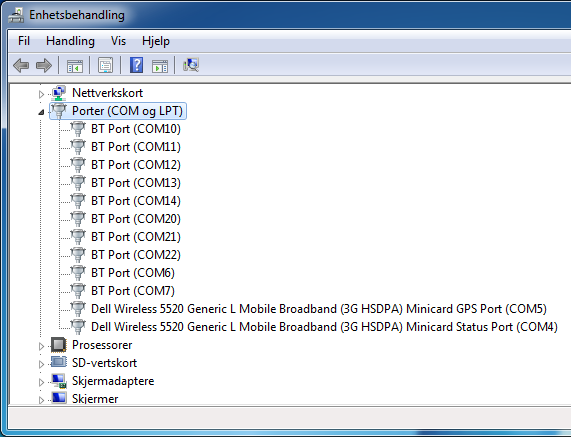
Task: Select the Dell Wireless 5520 GPS Port (COM5)
Action: (x=319, y=309)
